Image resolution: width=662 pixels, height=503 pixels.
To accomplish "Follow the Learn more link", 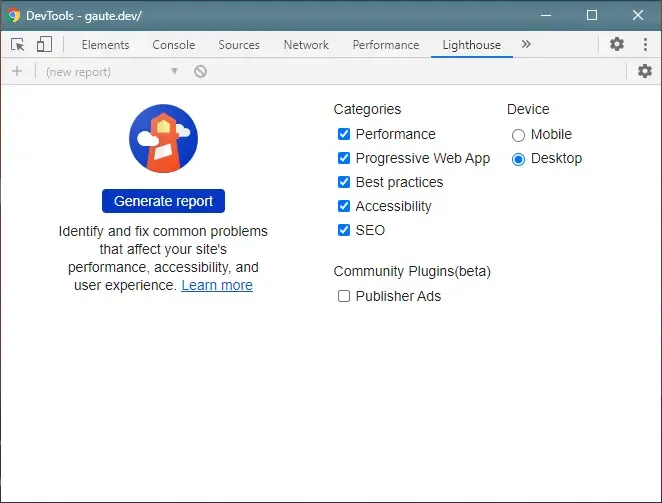I will click(217, 285).
